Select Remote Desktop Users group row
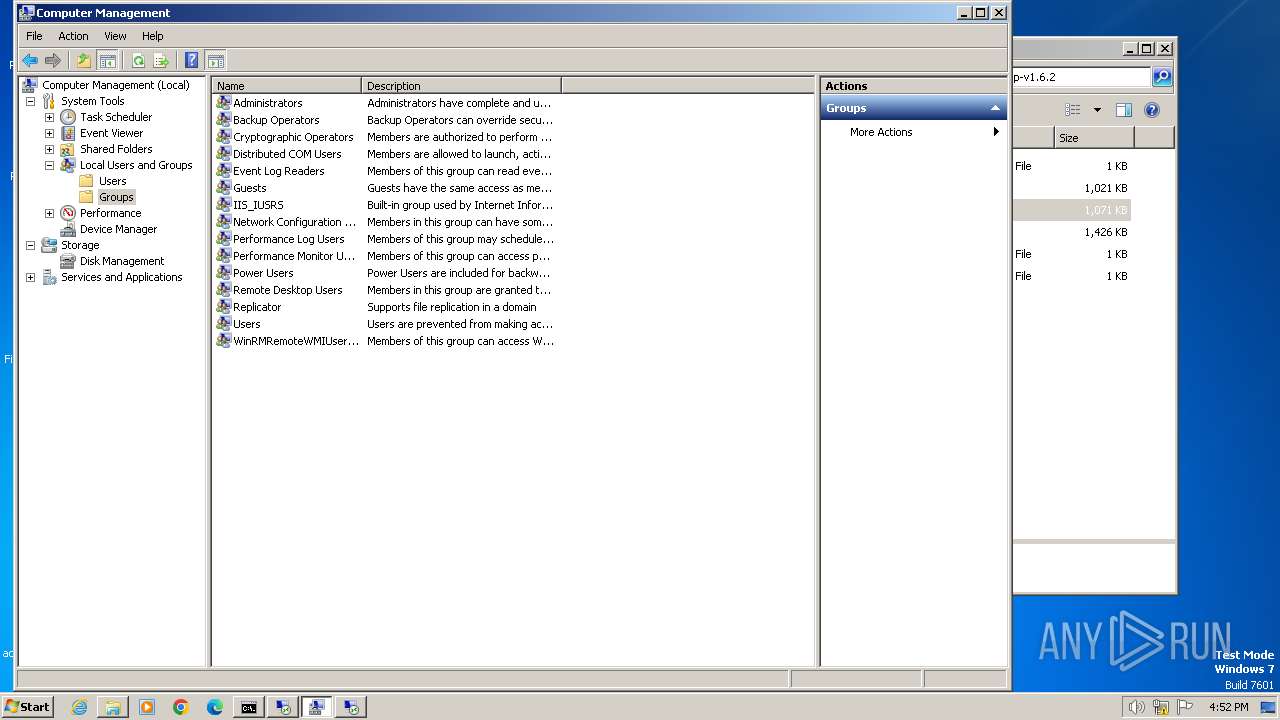1280x720 pixels. pyautogui.click(x=385, y=290)
